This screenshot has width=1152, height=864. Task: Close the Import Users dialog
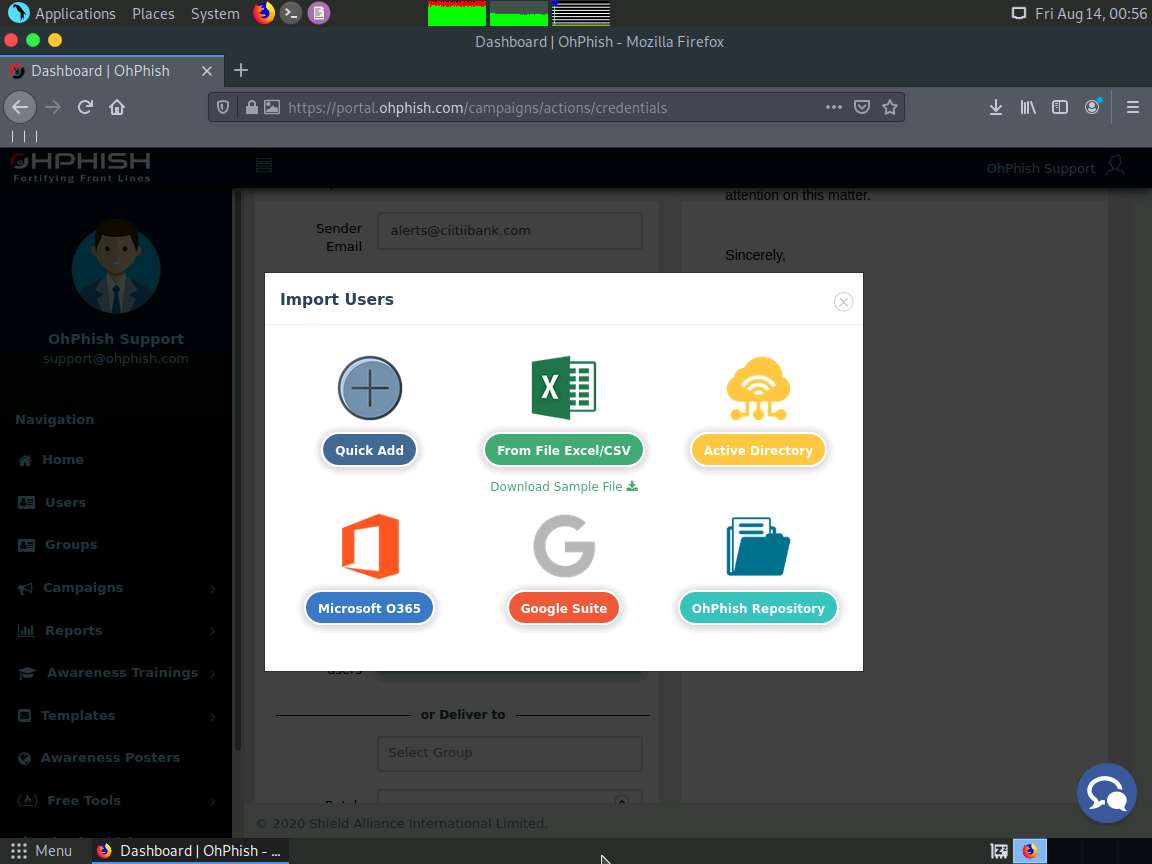click(843, 301)
